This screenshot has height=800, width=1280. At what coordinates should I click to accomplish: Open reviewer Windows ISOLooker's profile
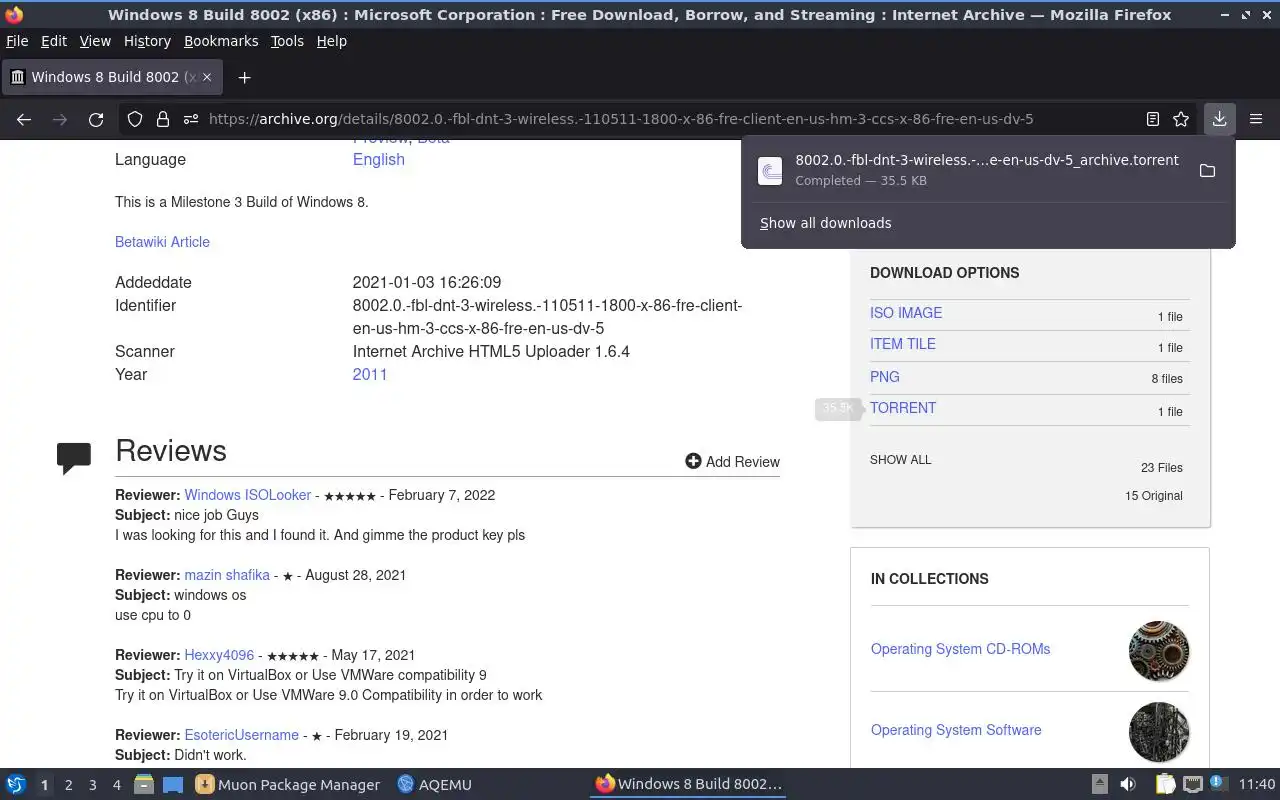[x=248, y=495]
